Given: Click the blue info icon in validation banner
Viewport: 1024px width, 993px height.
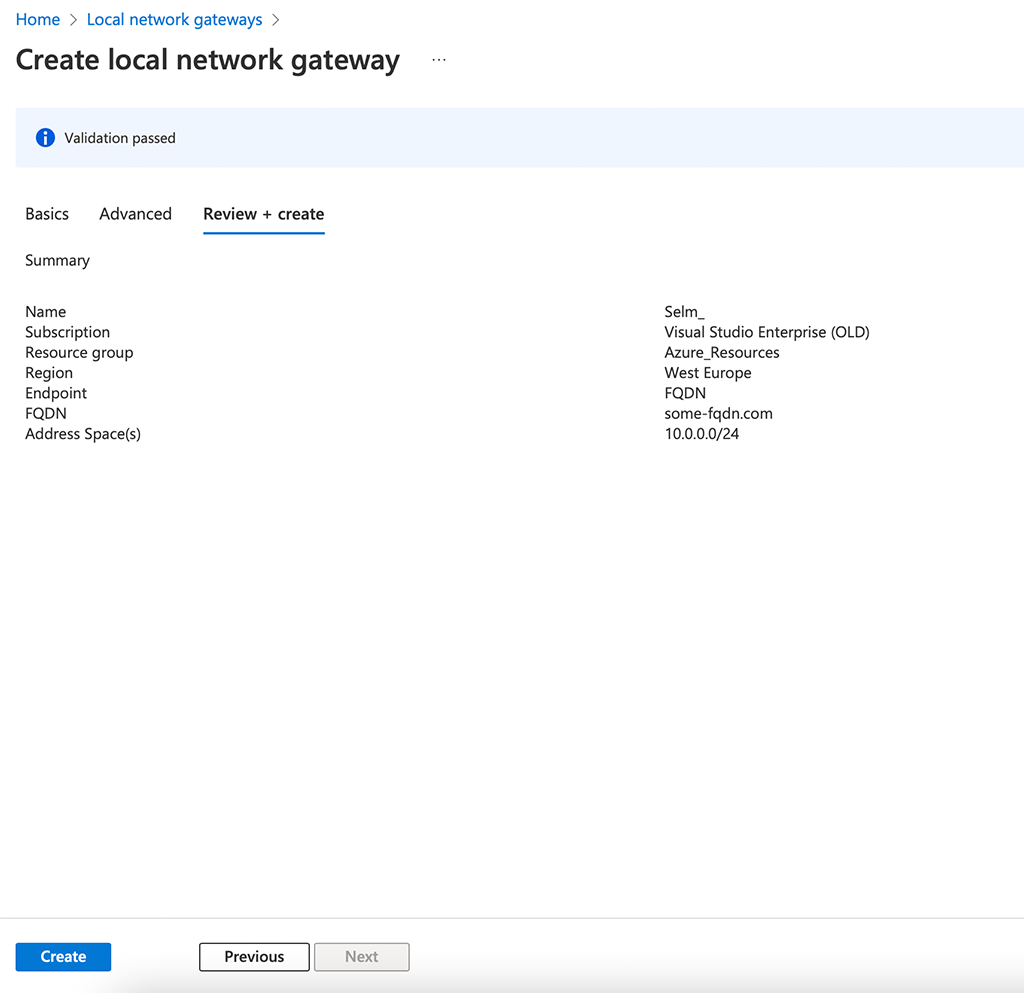Looking at the screenshot, I should [x=44, y=137].
